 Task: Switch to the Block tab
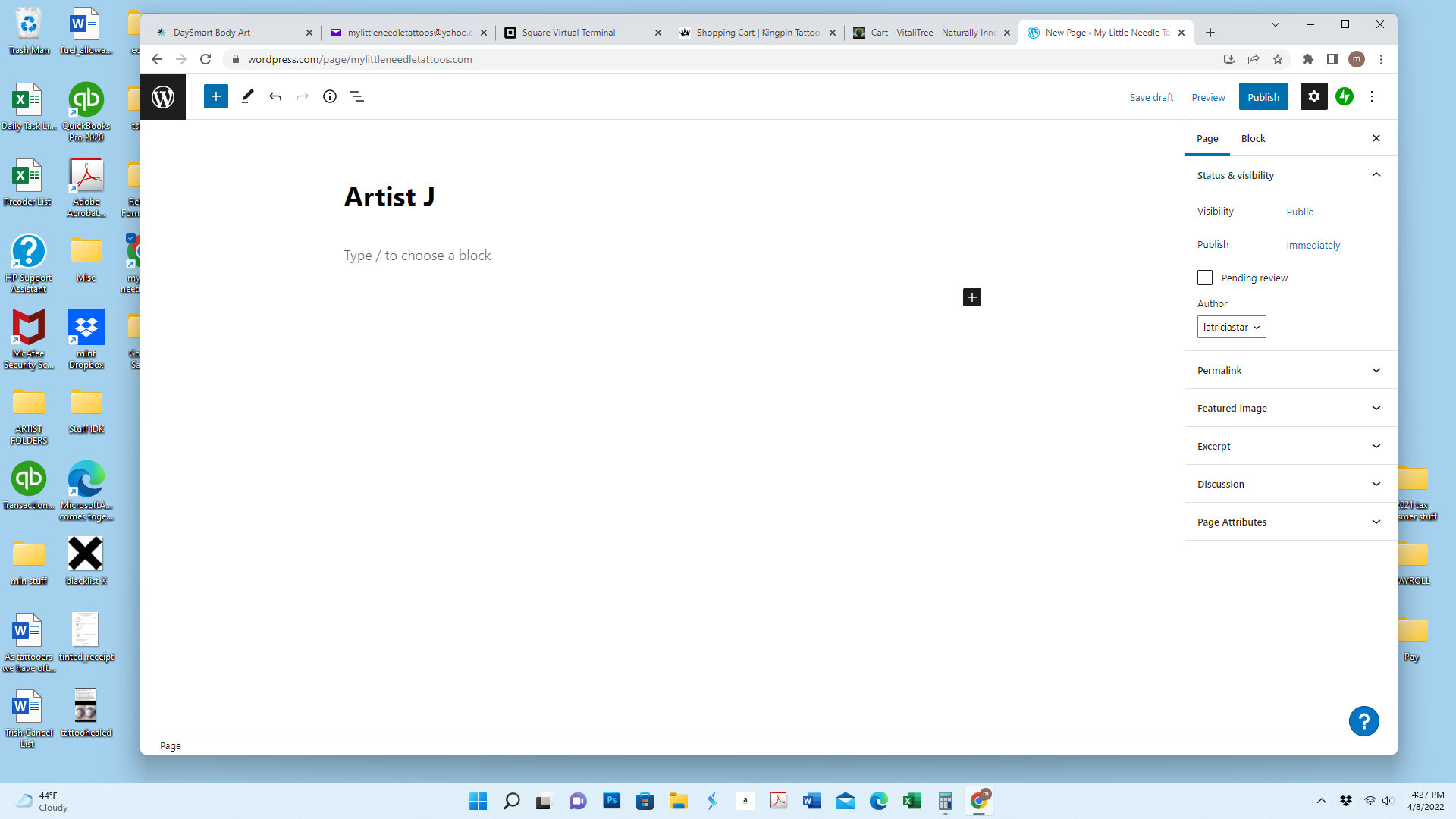[1253, 138]
